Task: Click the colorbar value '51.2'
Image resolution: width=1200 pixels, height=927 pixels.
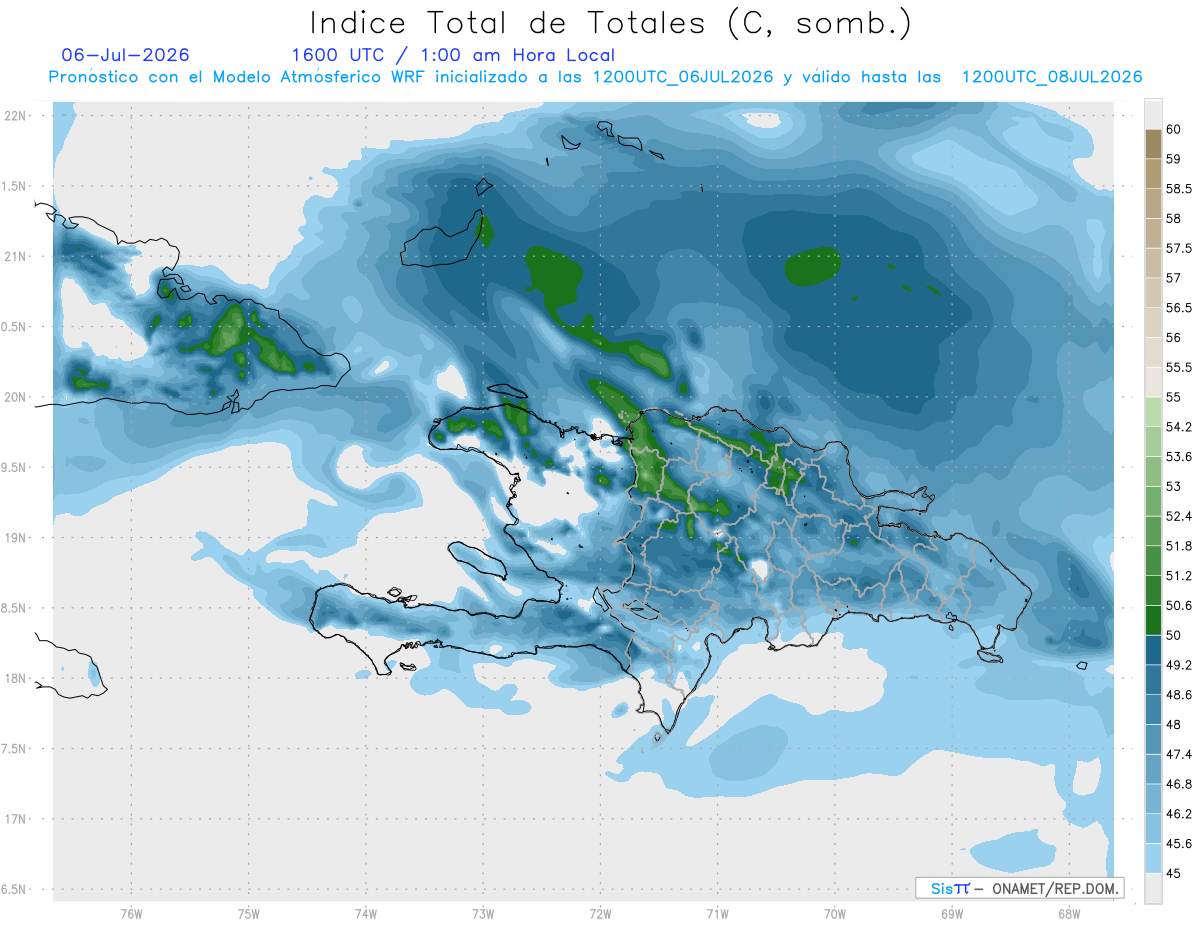Action: point(1179,576)
